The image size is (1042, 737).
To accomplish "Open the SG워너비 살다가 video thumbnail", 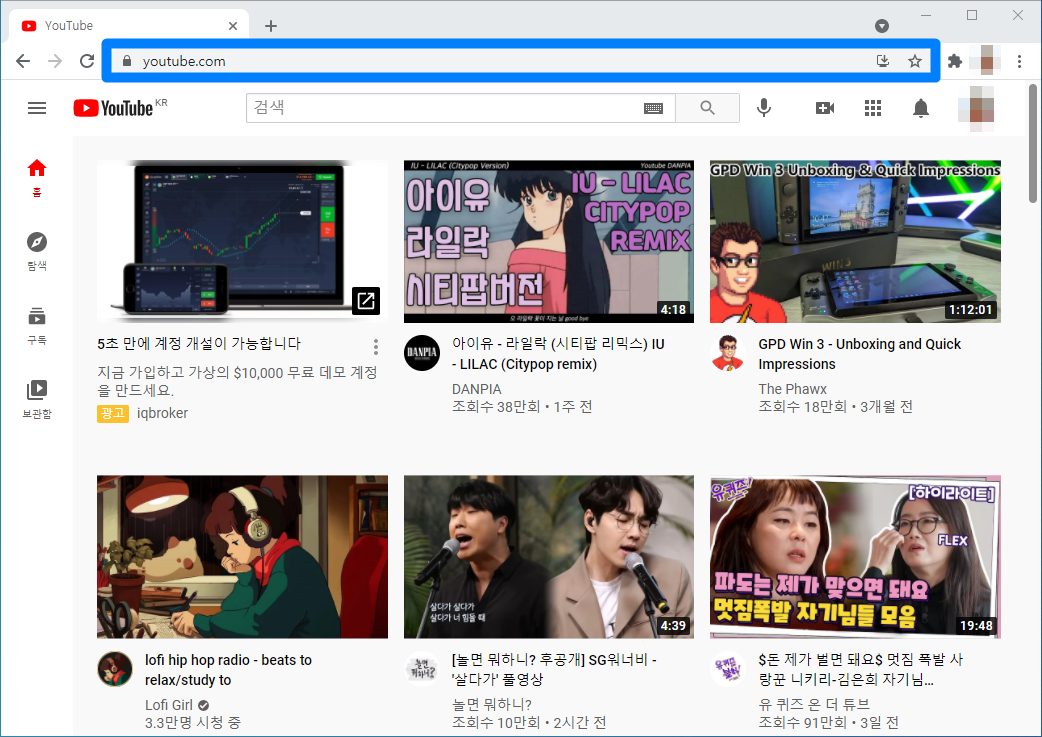I will (x=549, y=557).
